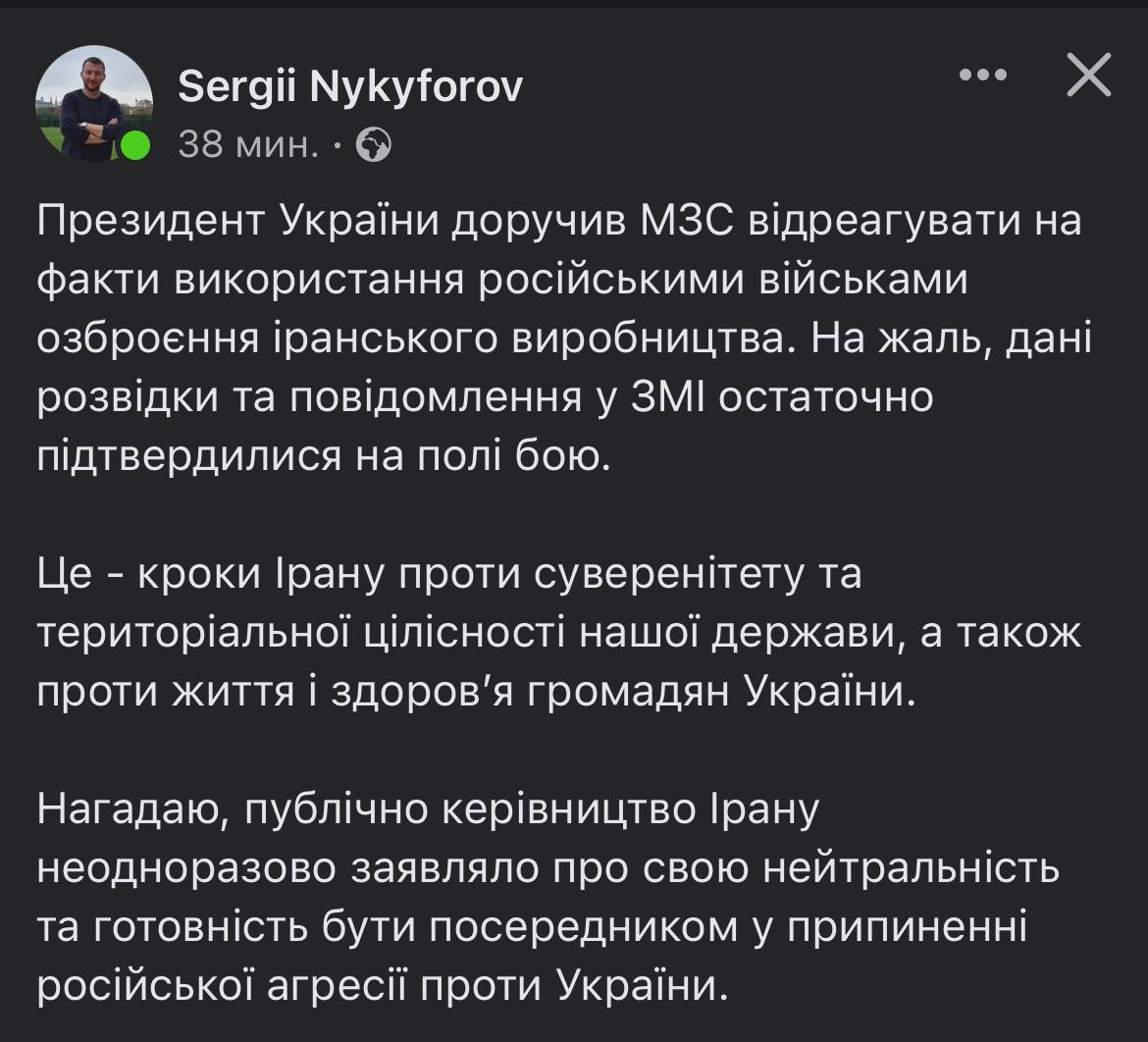This screenshot has height=1042, width=1148.
Task: Open the three-dots post options menu
Action: pyautogui.click(x=982, y=75)
